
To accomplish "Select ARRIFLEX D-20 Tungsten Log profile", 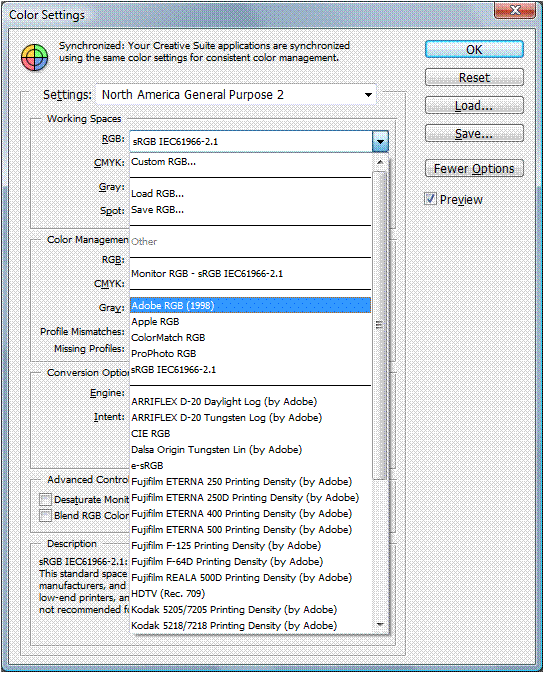I will pos(250,417).
